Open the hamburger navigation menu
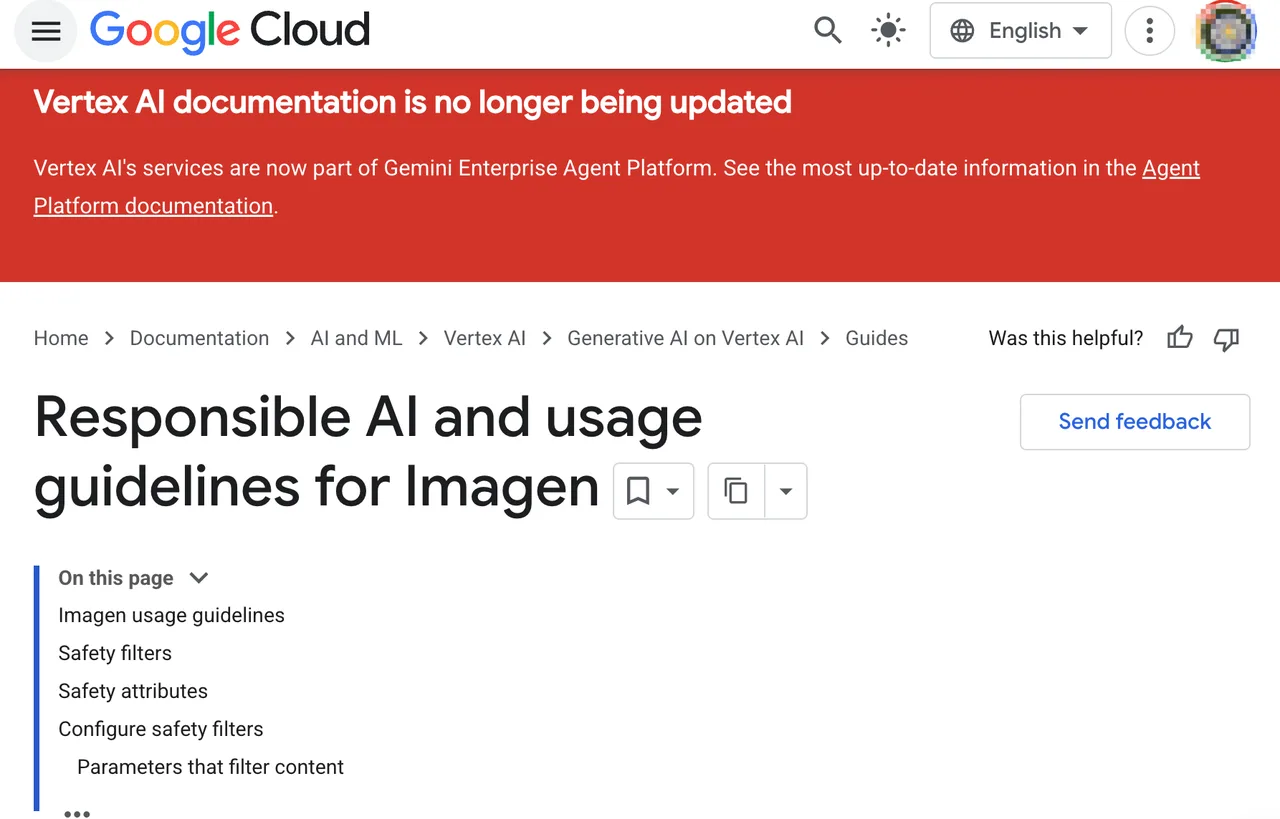Screen dimensions: 1280x819 tap(46, 31)
